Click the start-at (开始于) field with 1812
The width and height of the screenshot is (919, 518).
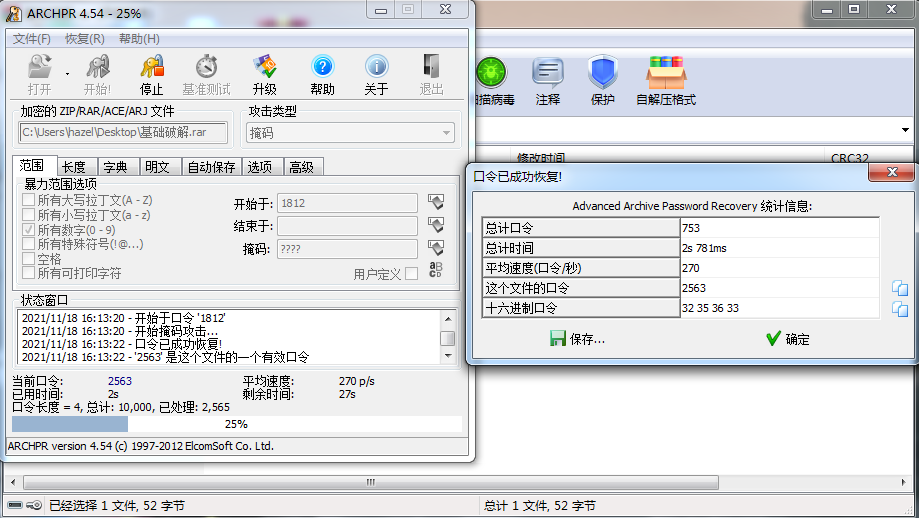[x=347, y=203]
